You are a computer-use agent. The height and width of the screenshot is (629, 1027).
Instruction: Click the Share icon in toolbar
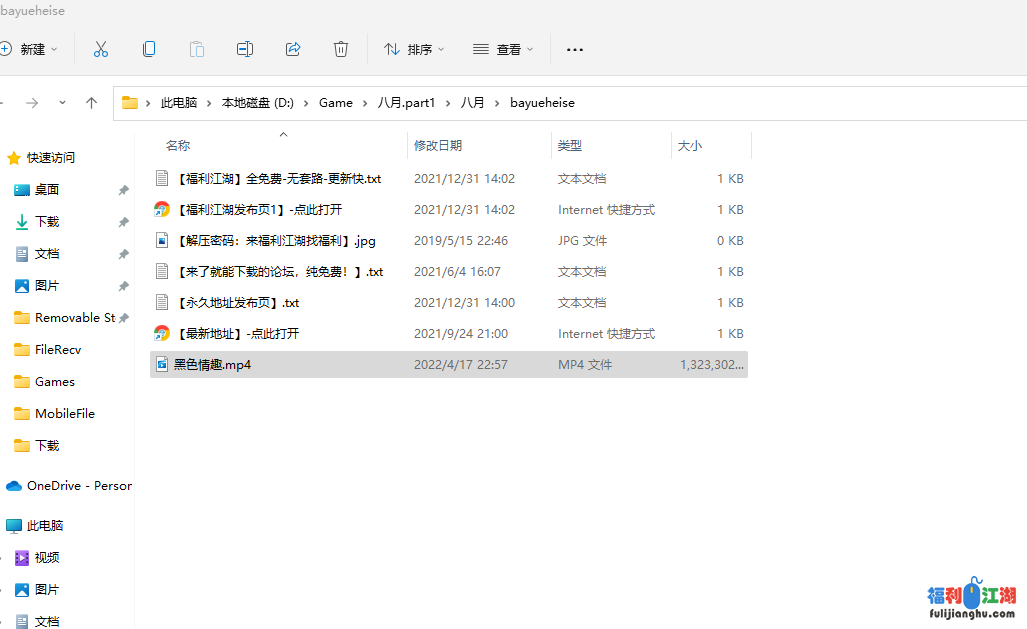point(293,49)
